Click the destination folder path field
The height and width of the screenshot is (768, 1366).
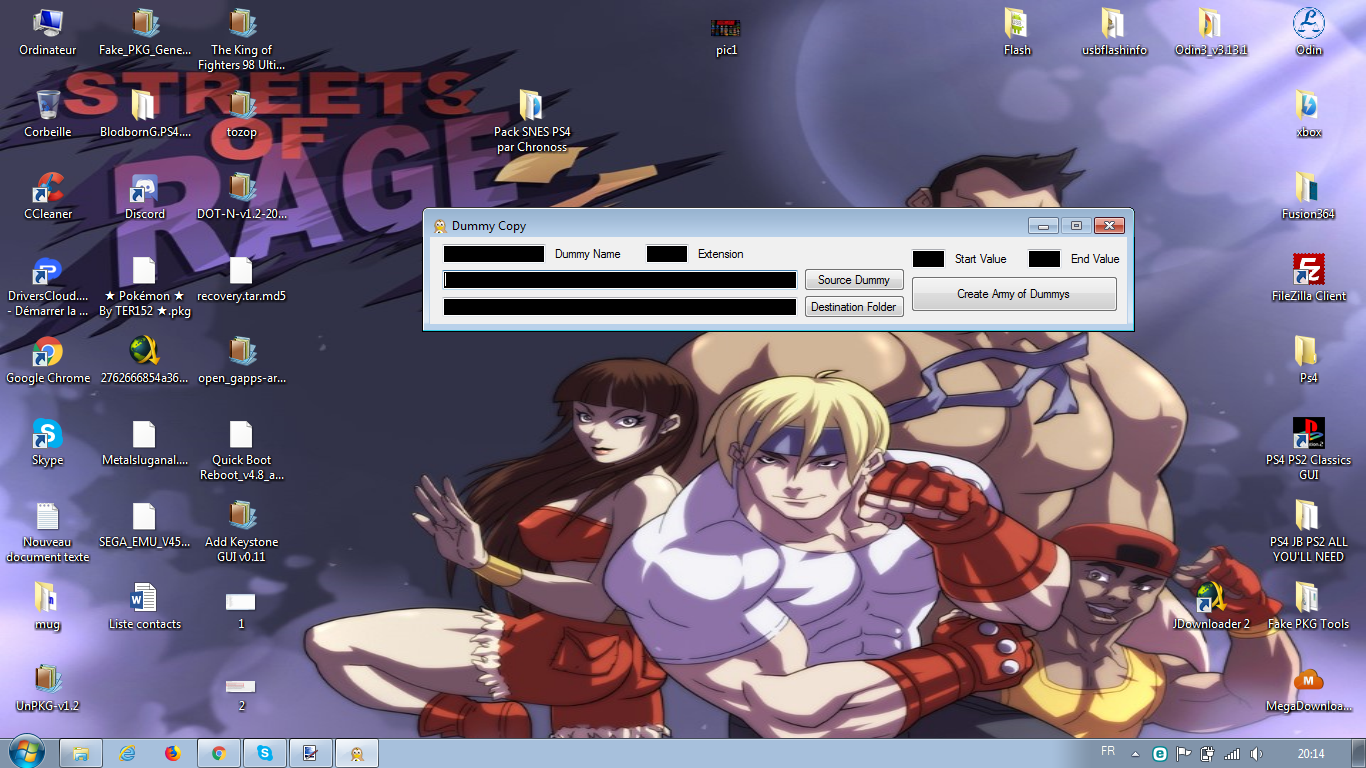tap(620, 307)
